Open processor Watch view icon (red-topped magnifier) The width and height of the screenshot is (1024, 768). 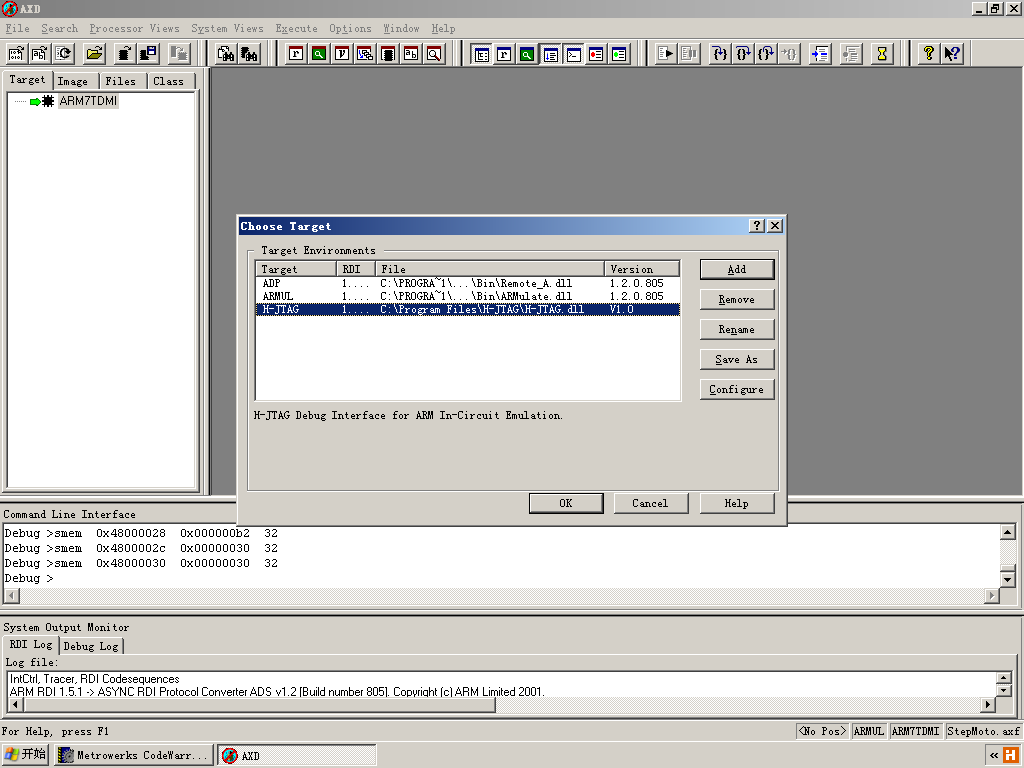coord(319,54)
